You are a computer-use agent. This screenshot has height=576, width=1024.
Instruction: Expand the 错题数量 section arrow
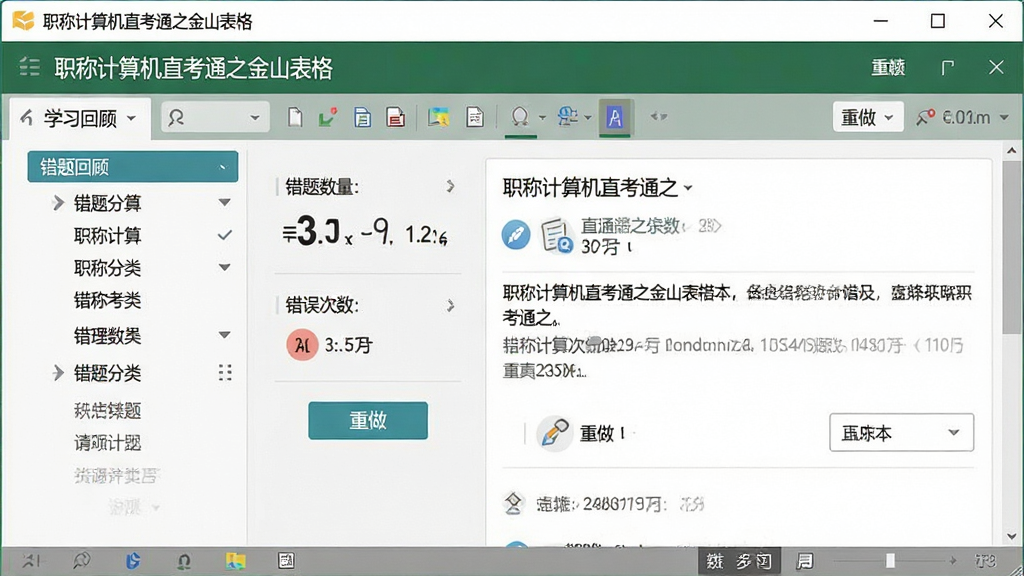(451, 187)
